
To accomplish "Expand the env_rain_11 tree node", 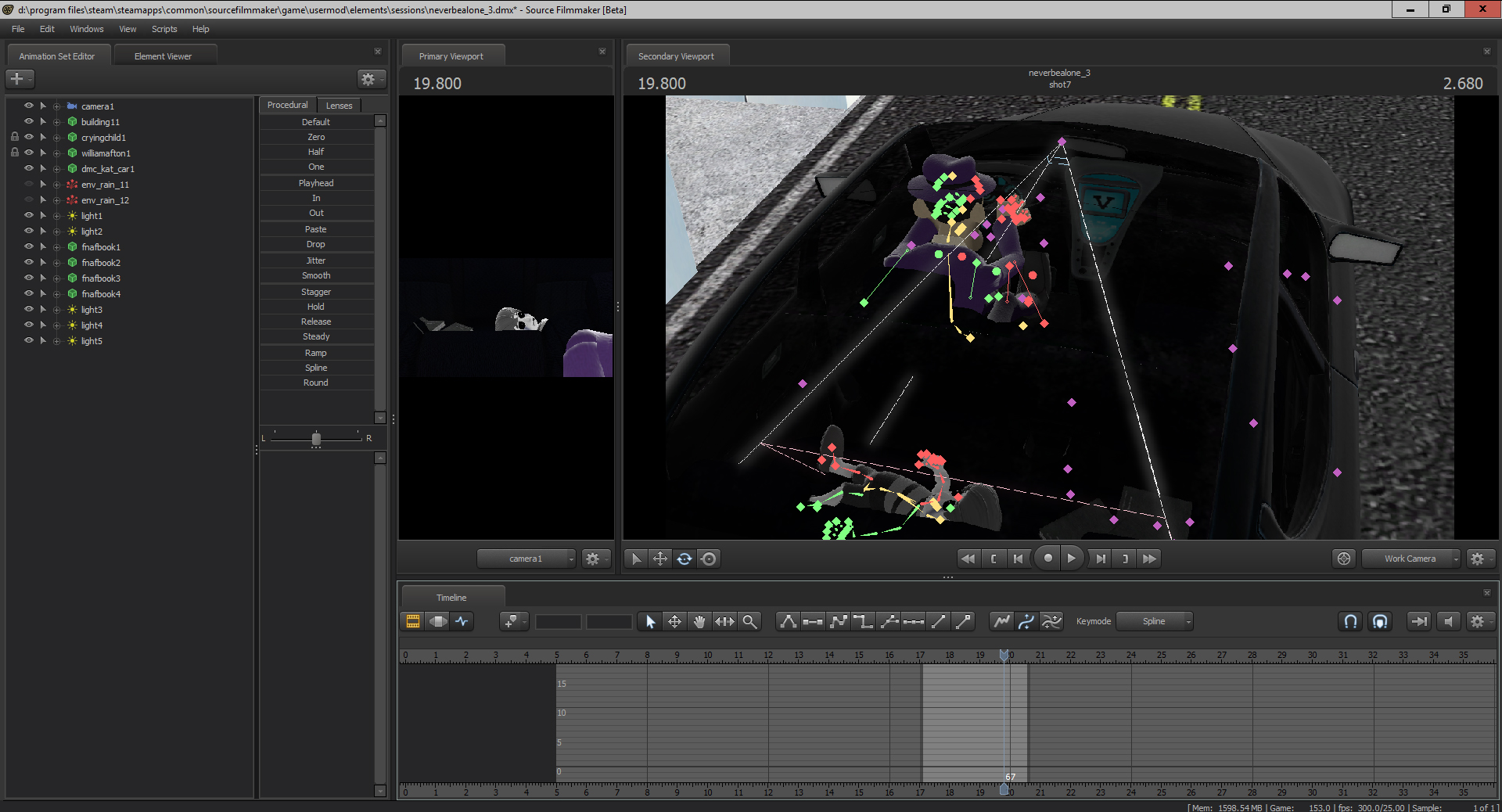I will [56, 185].
